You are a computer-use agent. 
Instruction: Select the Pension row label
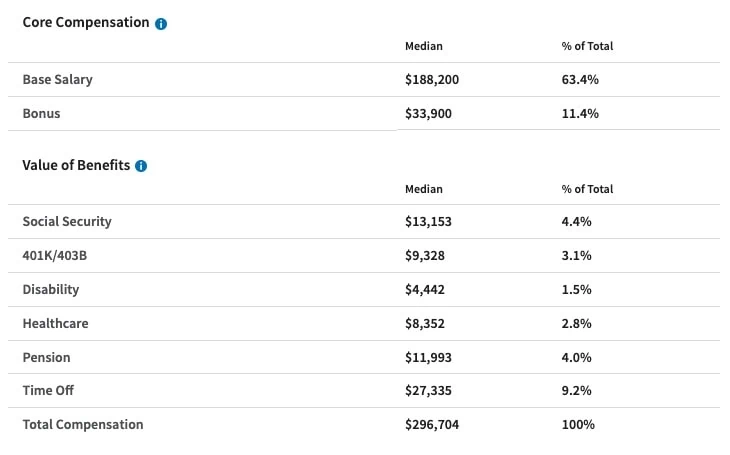[x=46, y=357]
